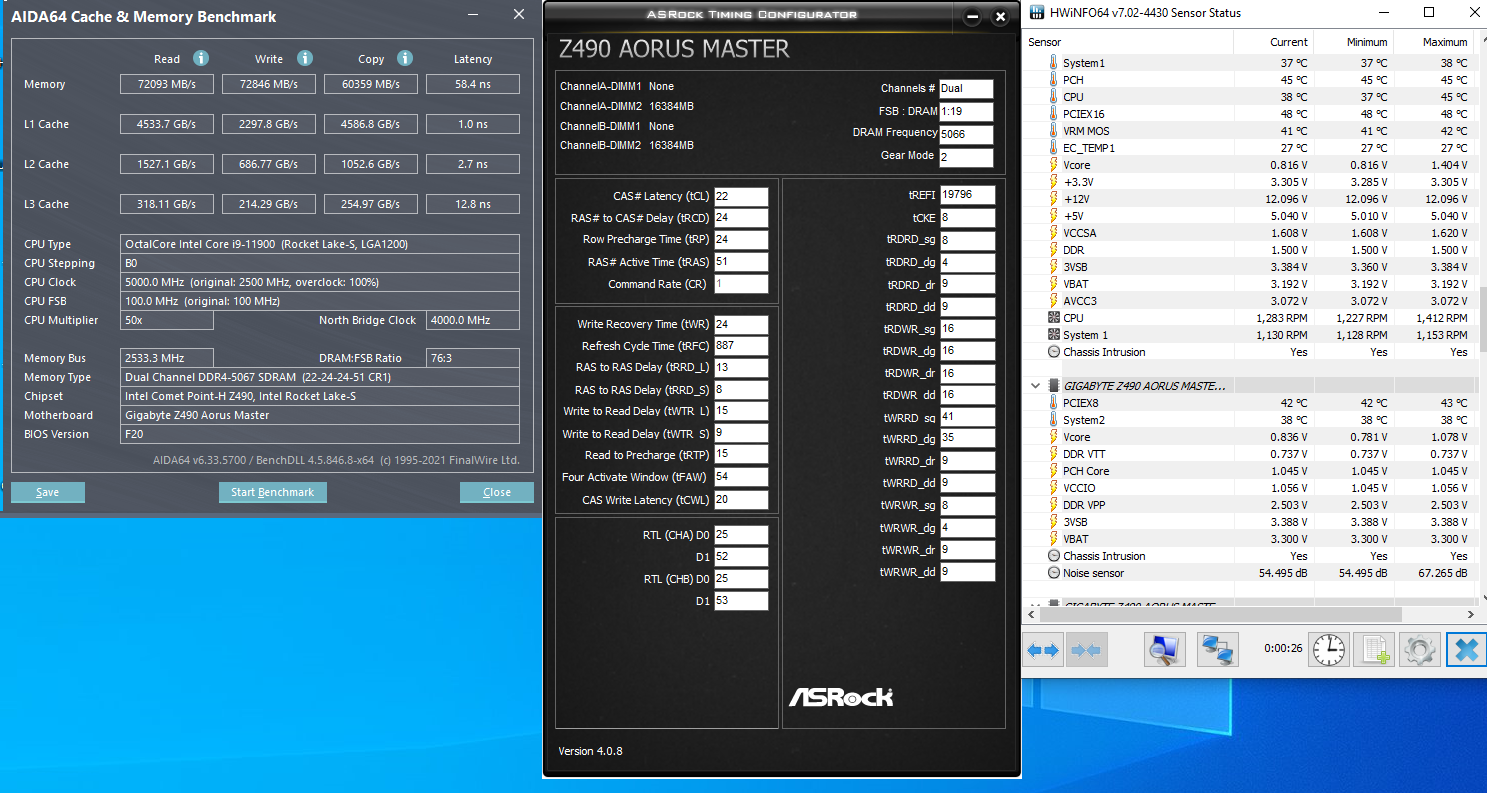Click the Command Rate (CR) field
Screen dimensions: 1487x793
[x=741, y=284]
